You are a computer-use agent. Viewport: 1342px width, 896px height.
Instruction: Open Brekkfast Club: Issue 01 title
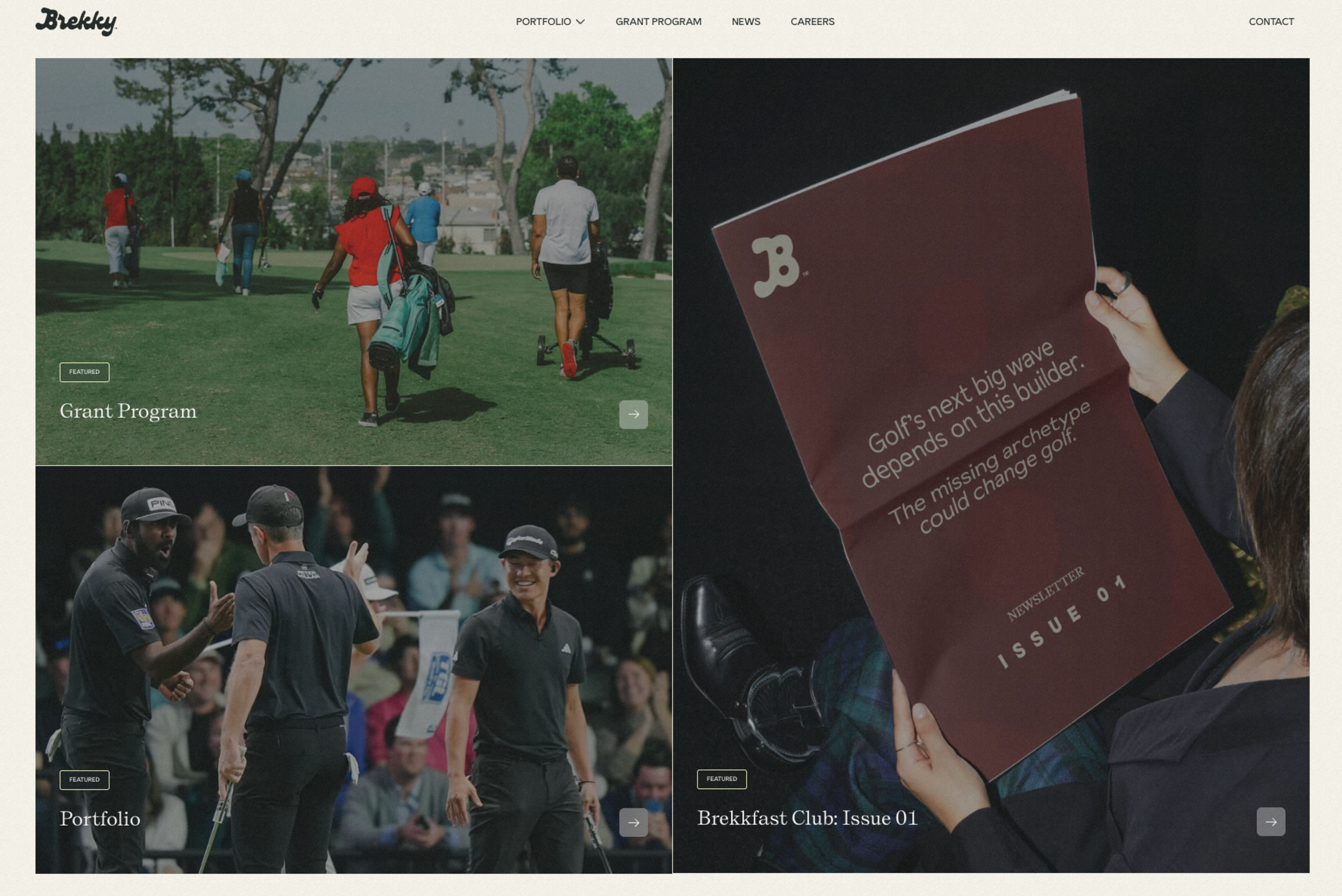[807, 819]
